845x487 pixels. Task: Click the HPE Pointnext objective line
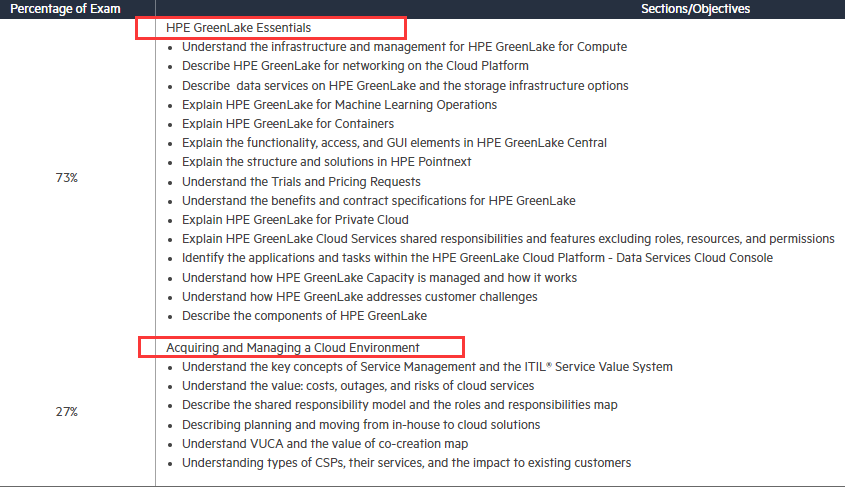pyautogui.click(x=326, y=162)
